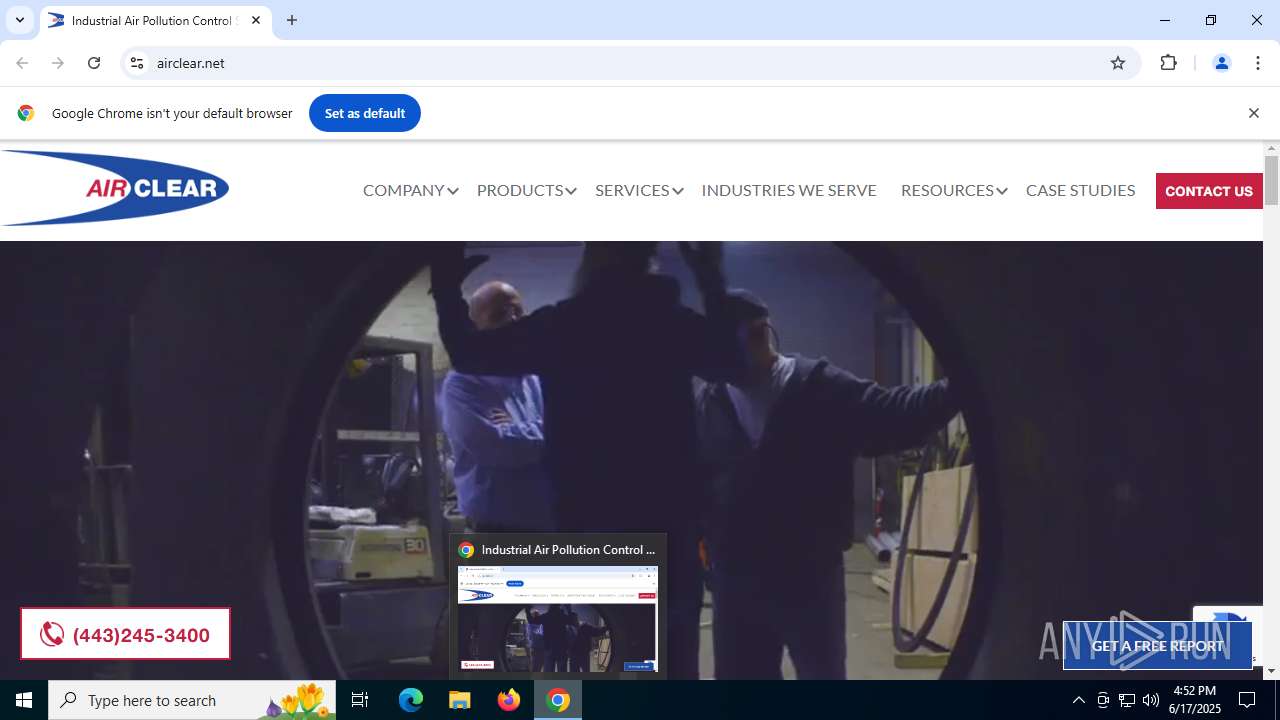Click the scrollbar up arrow
The image size is (1280, 720).
click(1271, 148)
